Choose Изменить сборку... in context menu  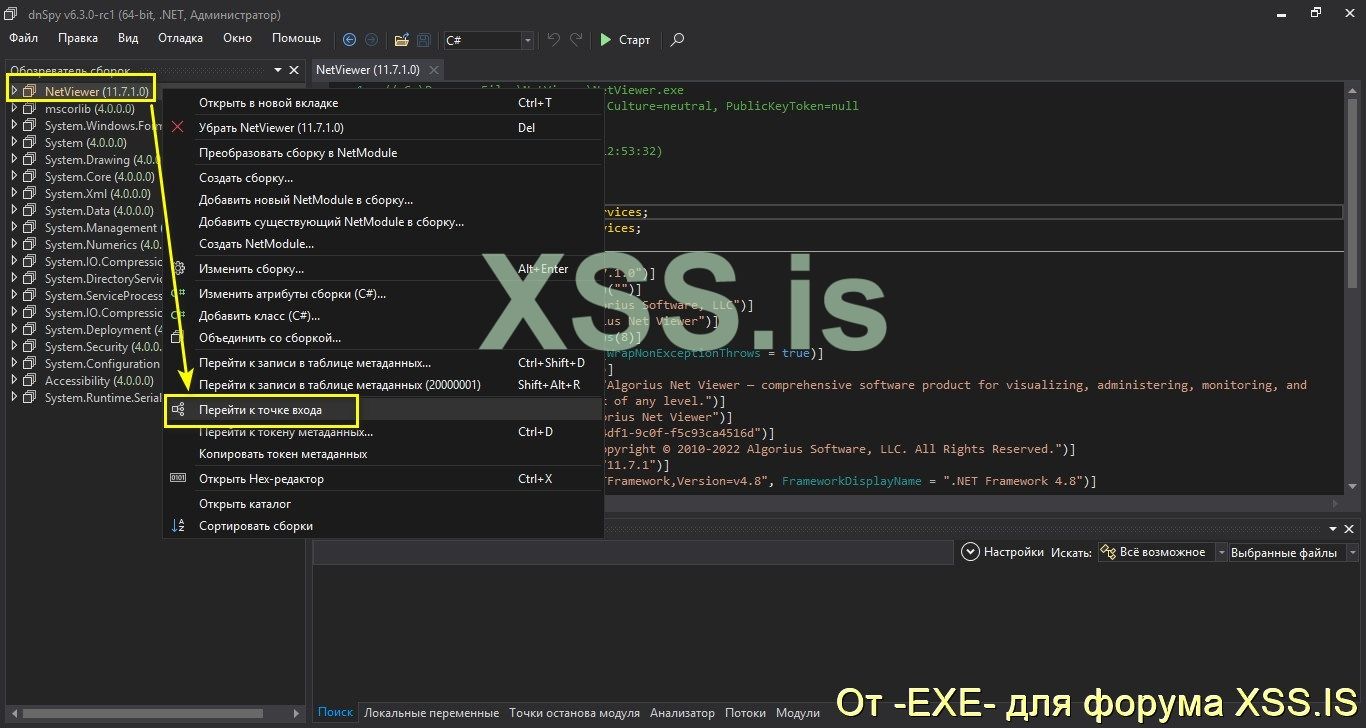383,269
